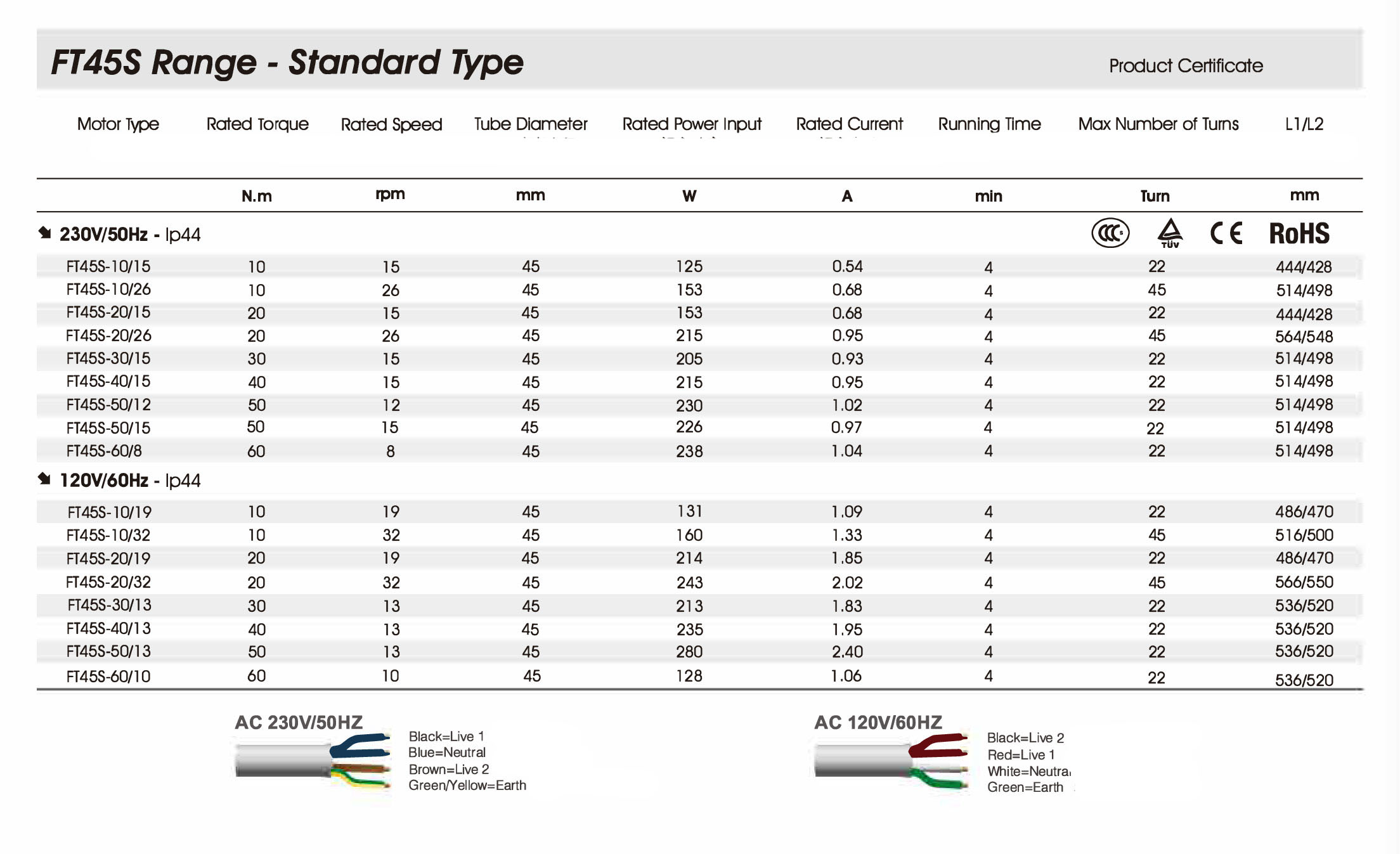This screenshot has height=854, width=1400.
Task: Select the Motor Type column header
Action: tap(118, 124)
